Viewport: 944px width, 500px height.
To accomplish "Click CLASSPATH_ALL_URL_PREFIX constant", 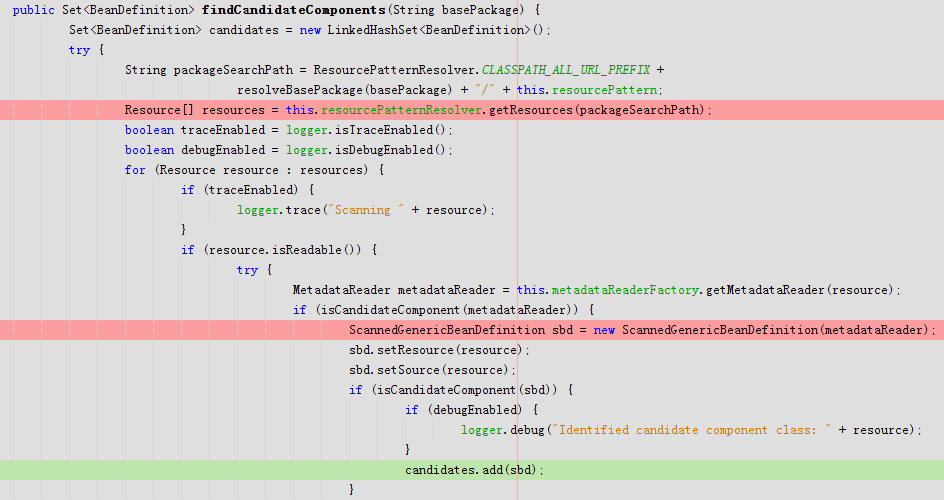I will coord(566,70).
